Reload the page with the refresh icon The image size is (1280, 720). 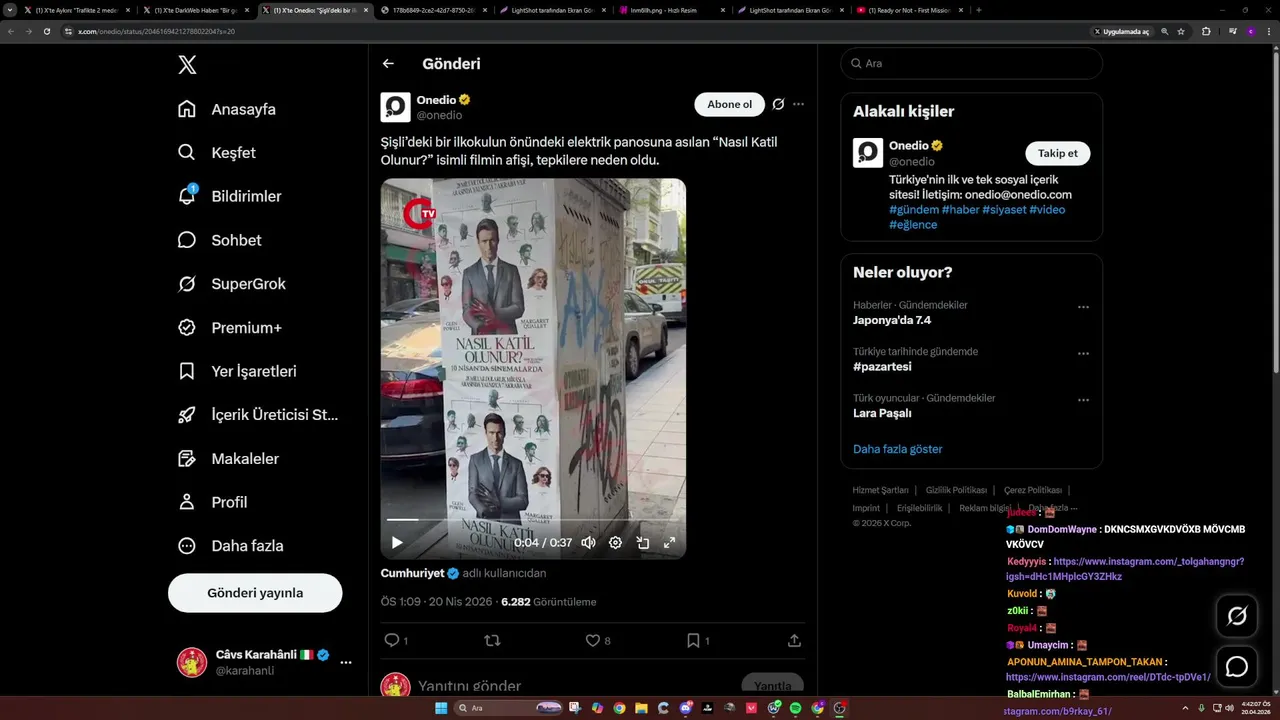tap(46, 31)
